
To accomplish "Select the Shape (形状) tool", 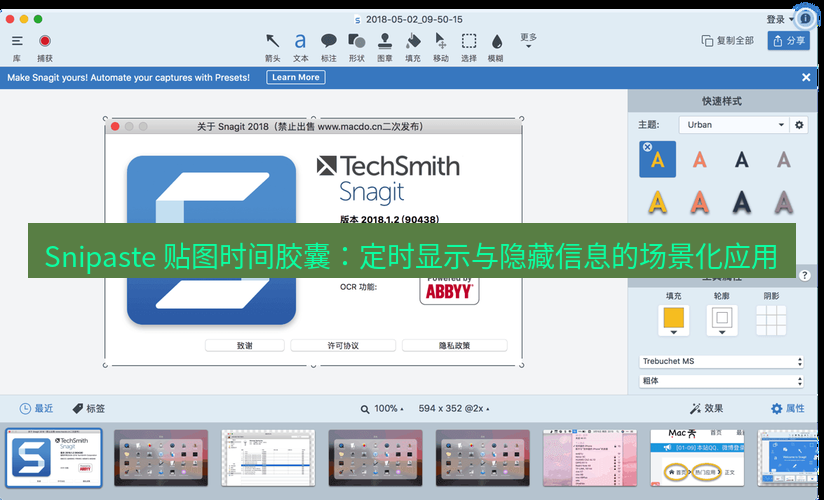I will (x=356, y=47).
